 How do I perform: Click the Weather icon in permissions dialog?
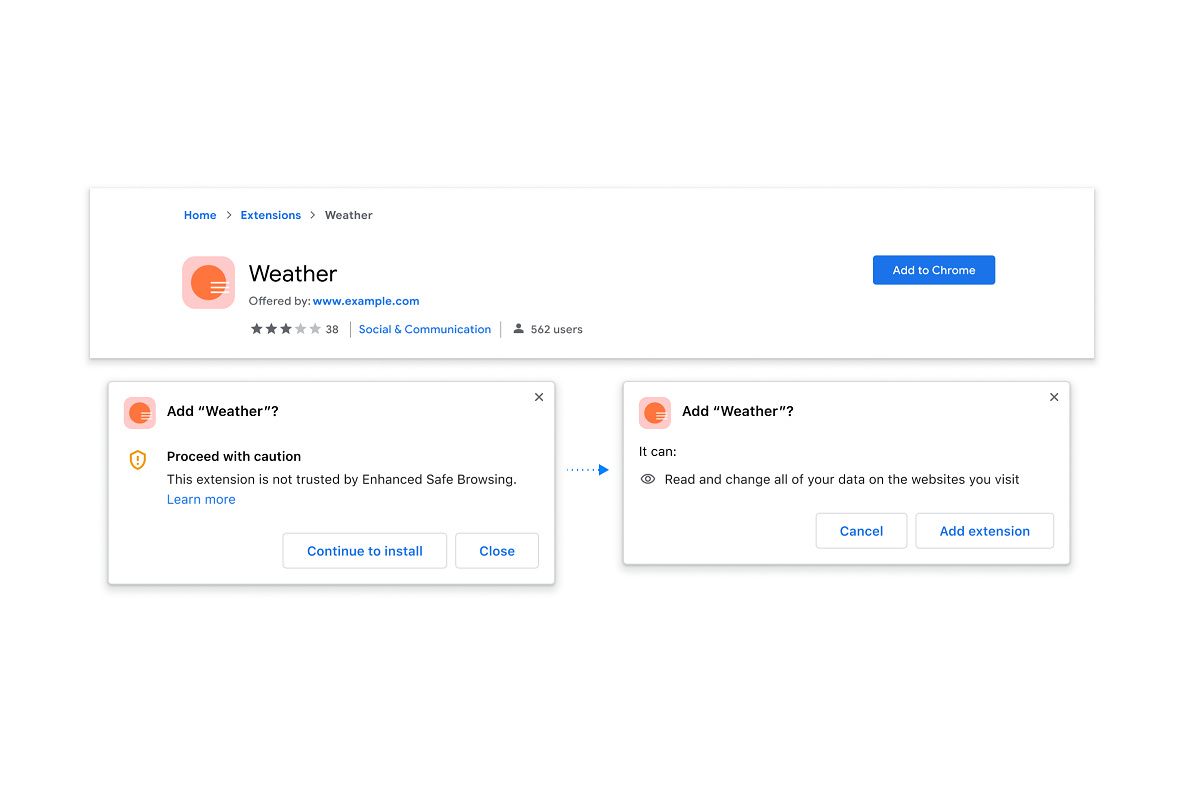(655, 413)
